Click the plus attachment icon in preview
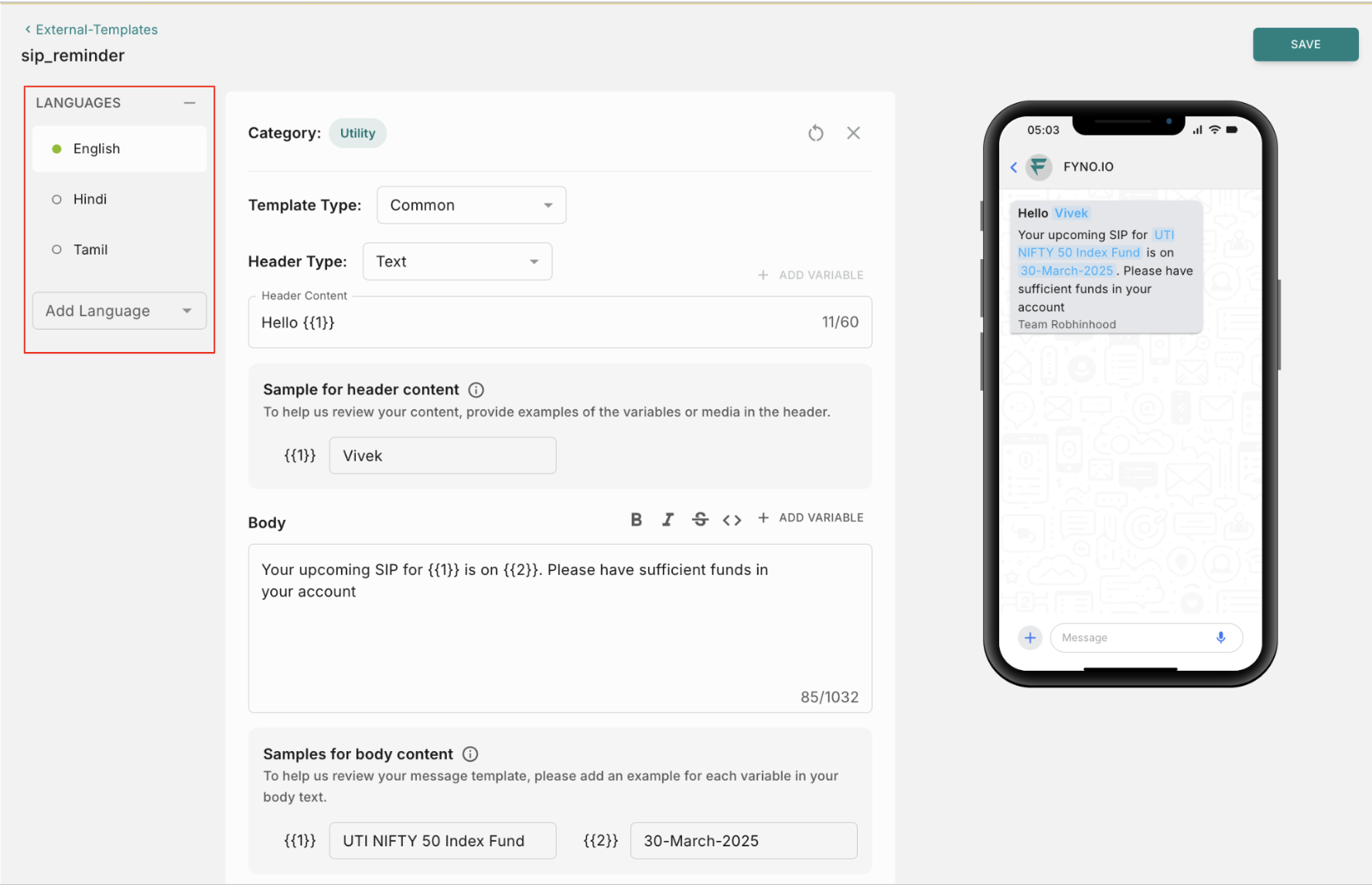This screenshot has height=885, width=1372. click(1030, 637)
